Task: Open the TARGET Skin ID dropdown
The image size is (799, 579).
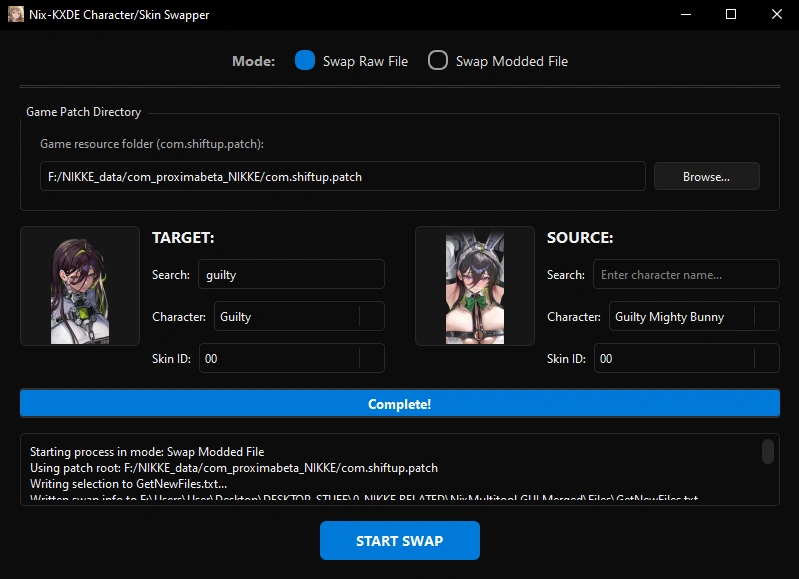Action: click(x=291, y=358)
